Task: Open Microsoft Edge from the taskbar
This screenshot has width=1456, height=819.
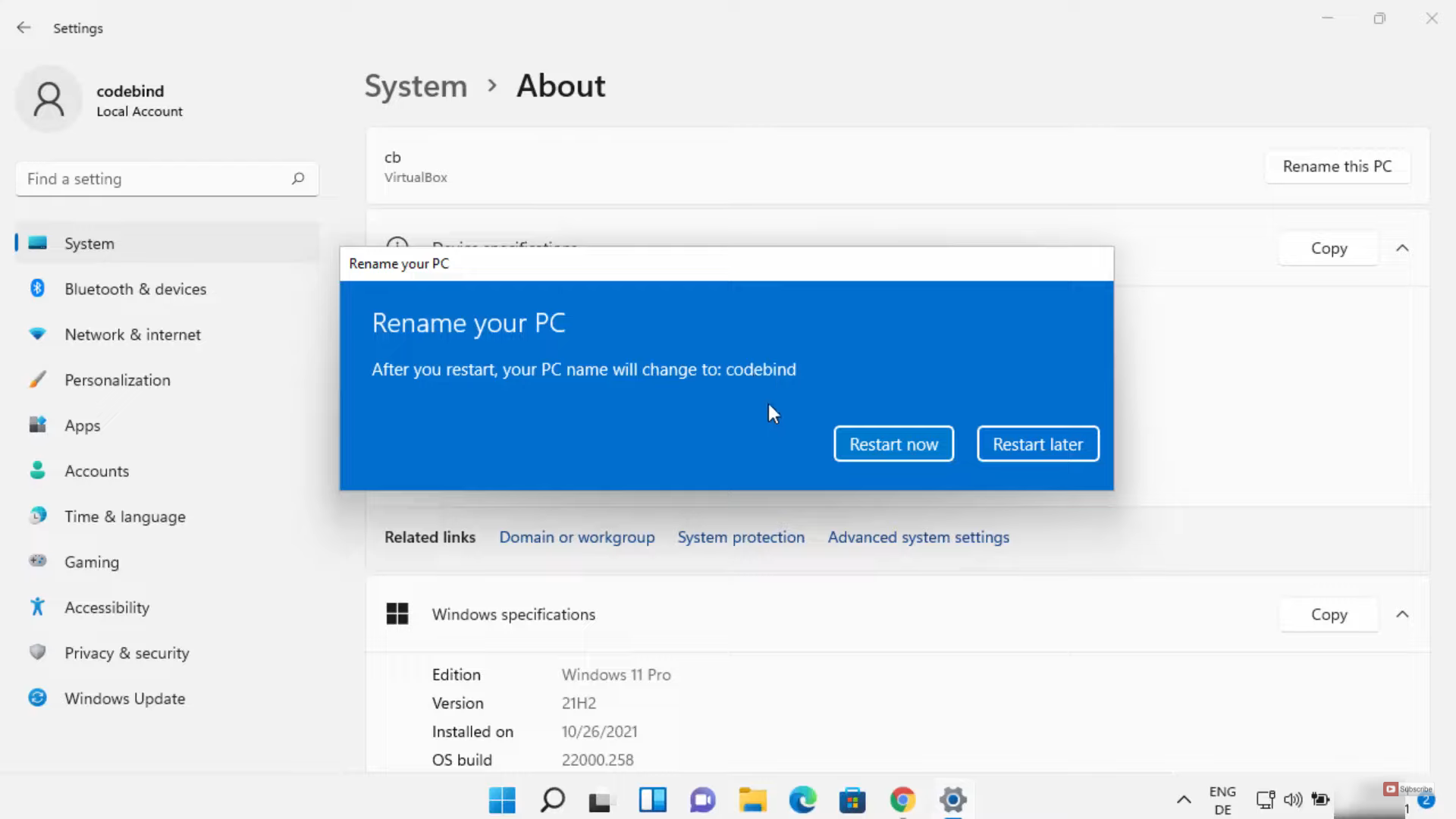Action: pos(802,799)
